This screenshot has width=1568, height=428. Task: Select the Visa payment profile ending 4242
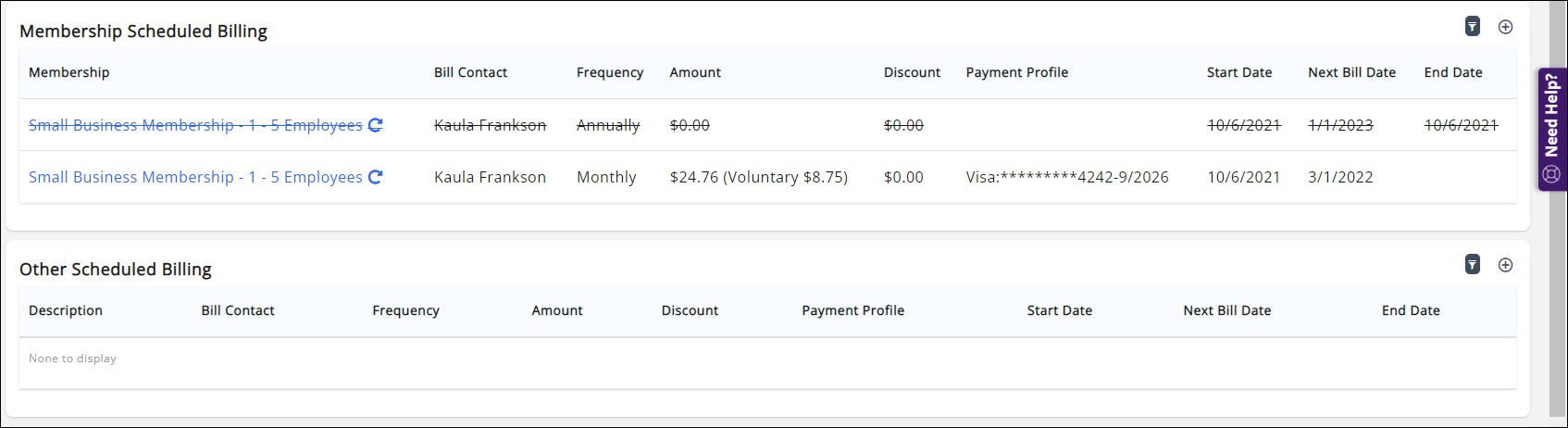coord(1066,177)
